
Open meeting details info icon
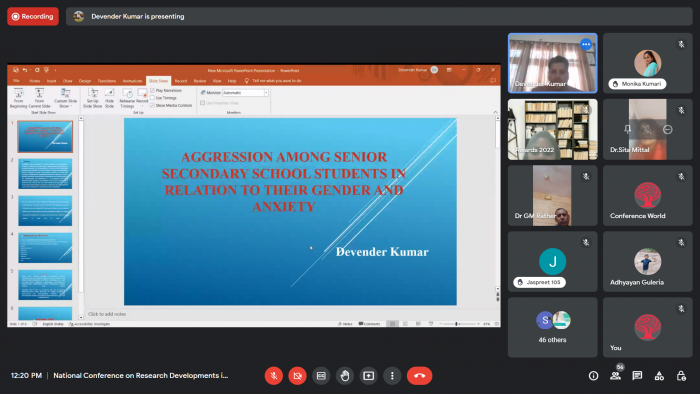[x=593, y=376]
